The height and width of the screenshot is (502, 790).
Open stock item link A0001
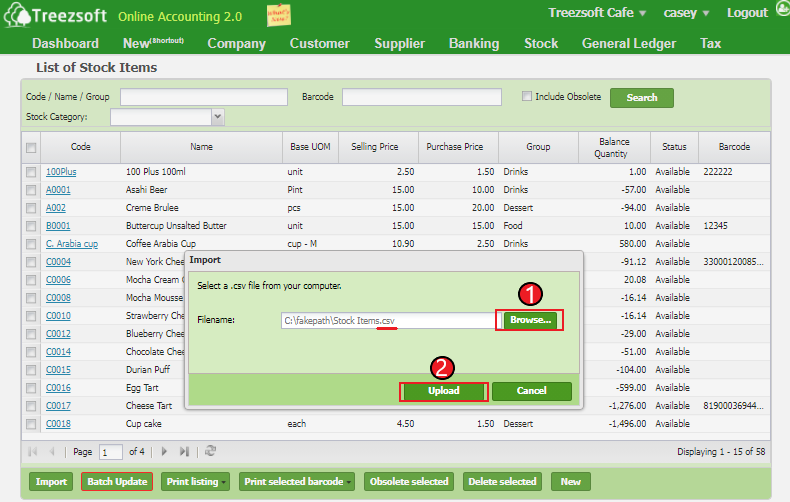tap(58, 190)
